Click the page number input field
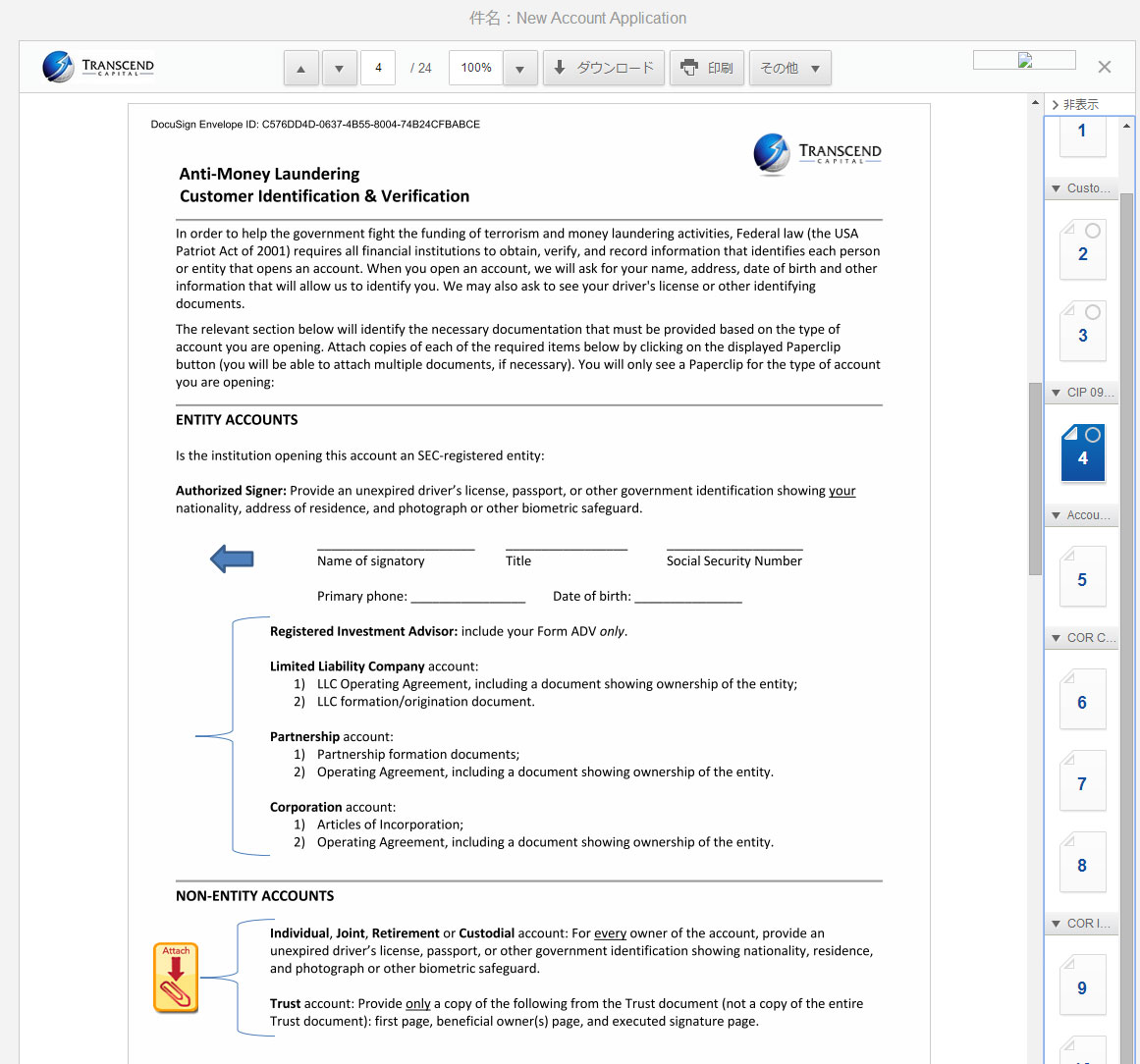Viewport: 1140px width, 1064px height. [378, 69]
